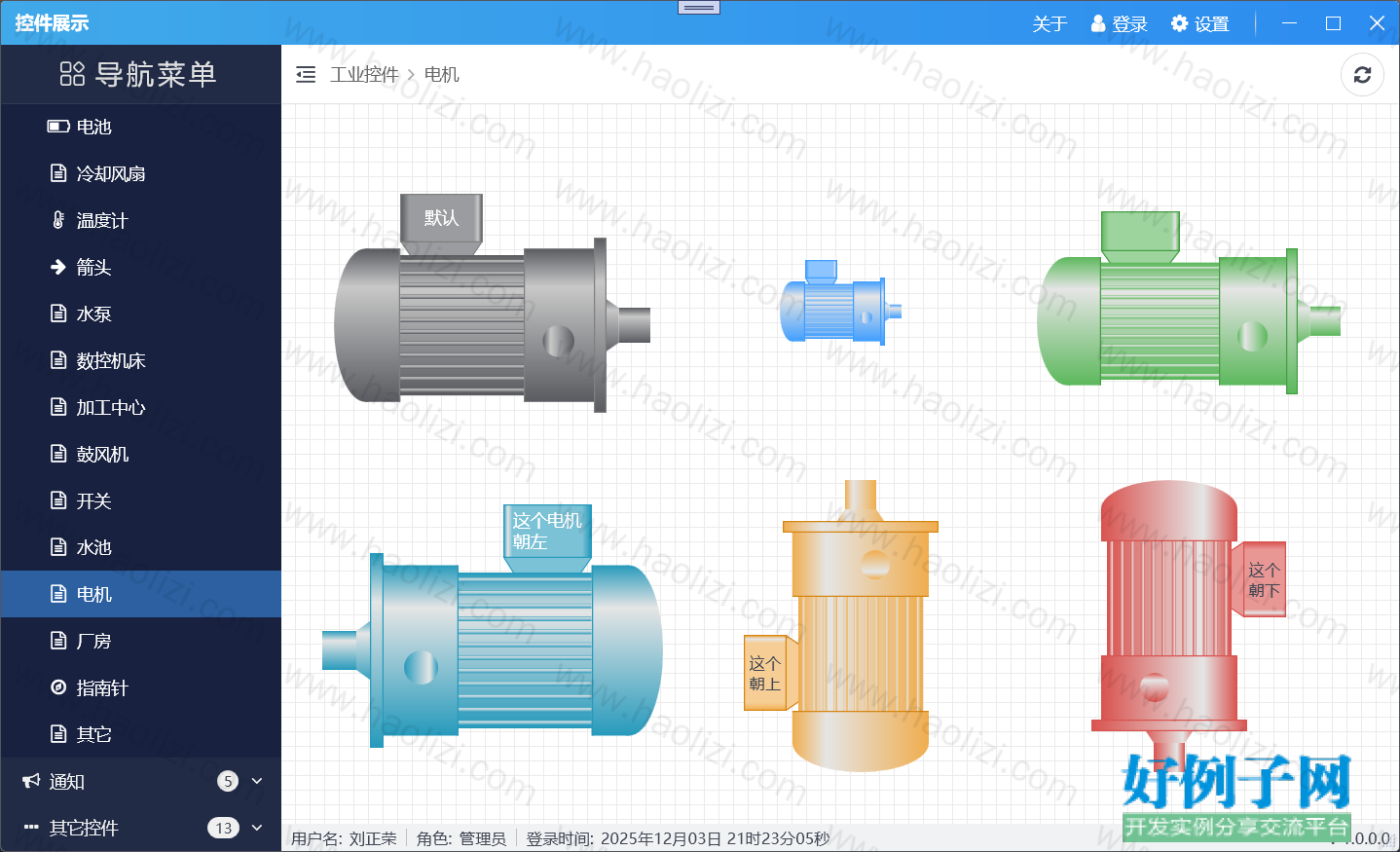Click the 角色: 管理员 status text
This screenshot has height=852, width=1400.
click(x=461, y=838)
